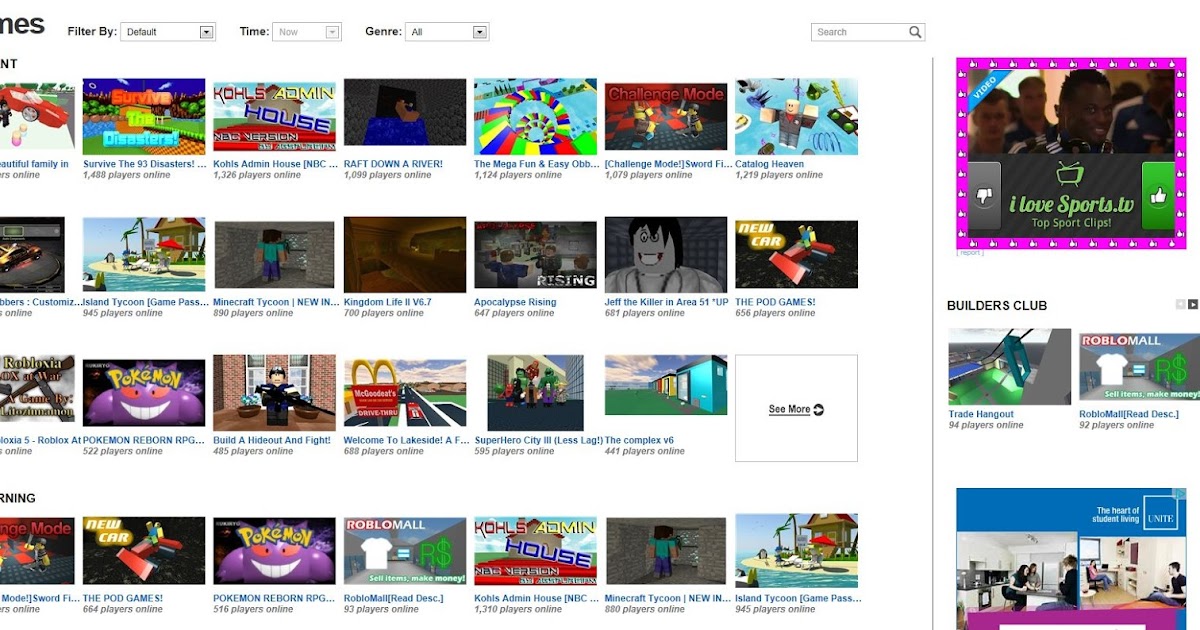This screenshot has width=1200, height=630.
Task: Open Catalog Heaven thumbnail
Action: coord(796,116)
